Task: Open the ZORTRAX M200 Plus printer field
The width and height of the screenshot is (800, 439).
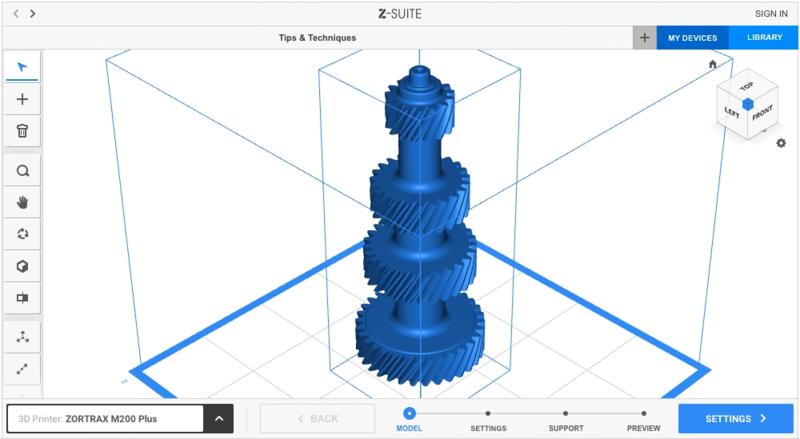Action: tap(105, 419)
